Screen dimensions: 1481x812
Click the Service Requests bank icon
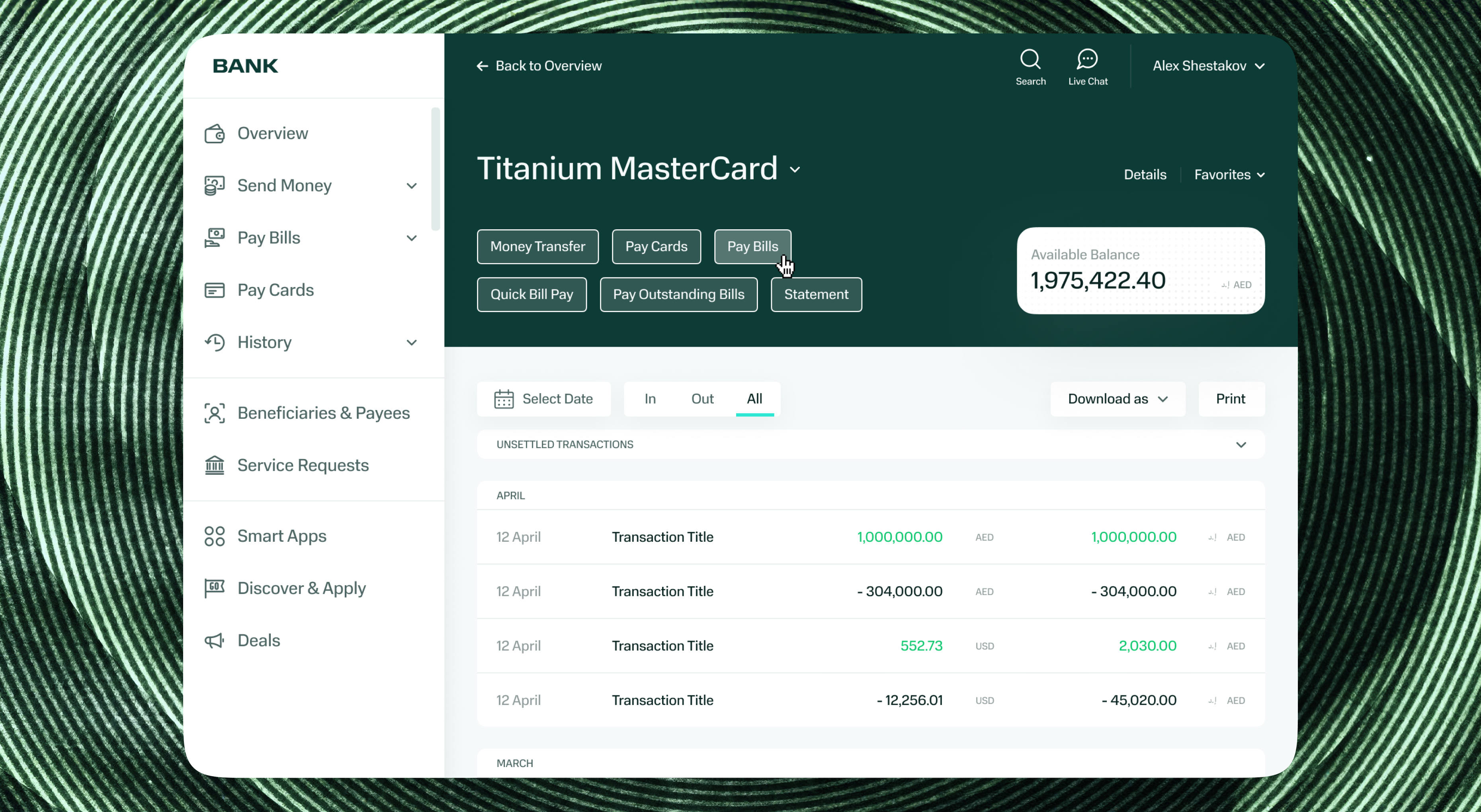pos(215,465)
